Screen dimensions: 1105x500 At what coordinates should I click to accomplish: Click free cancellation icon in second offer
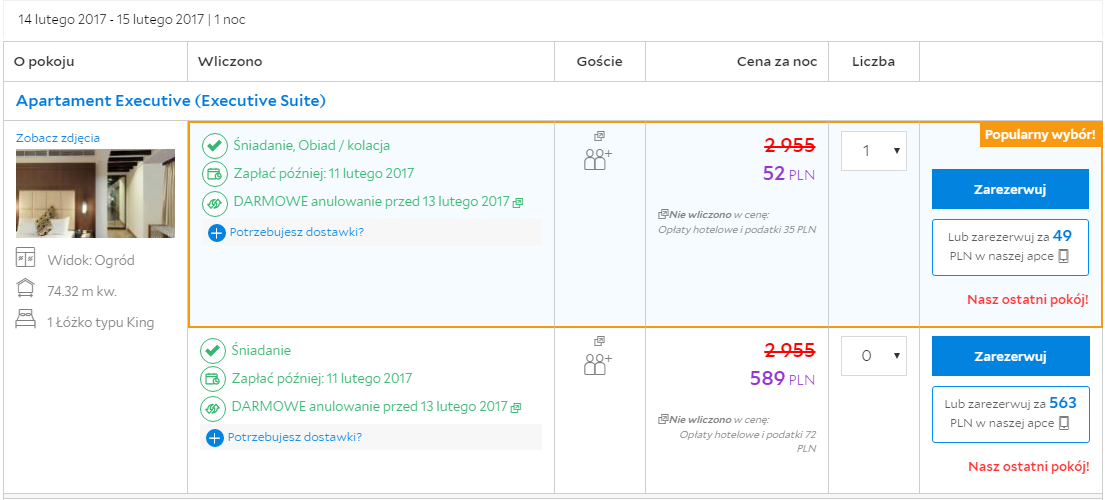point(212,408)
